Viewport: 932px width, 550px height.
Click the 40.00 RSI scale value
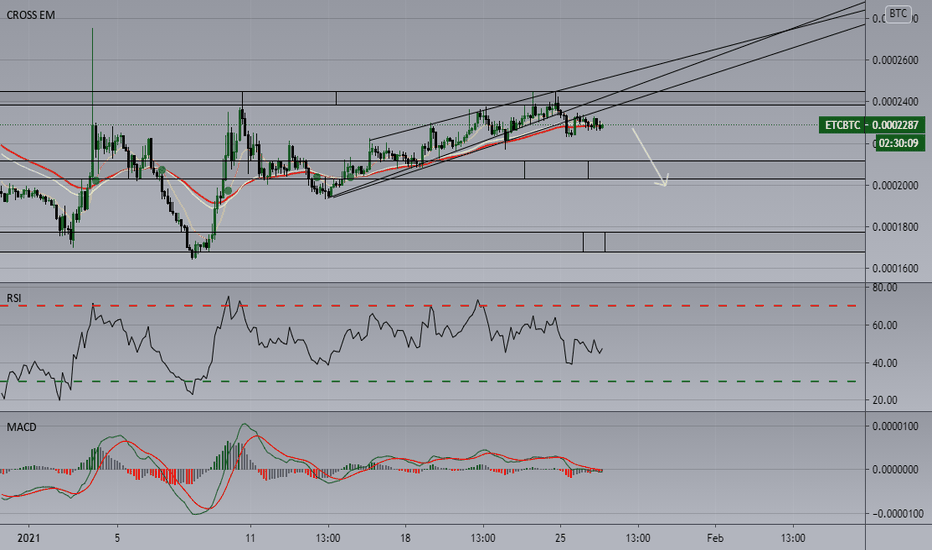[884, 363]
